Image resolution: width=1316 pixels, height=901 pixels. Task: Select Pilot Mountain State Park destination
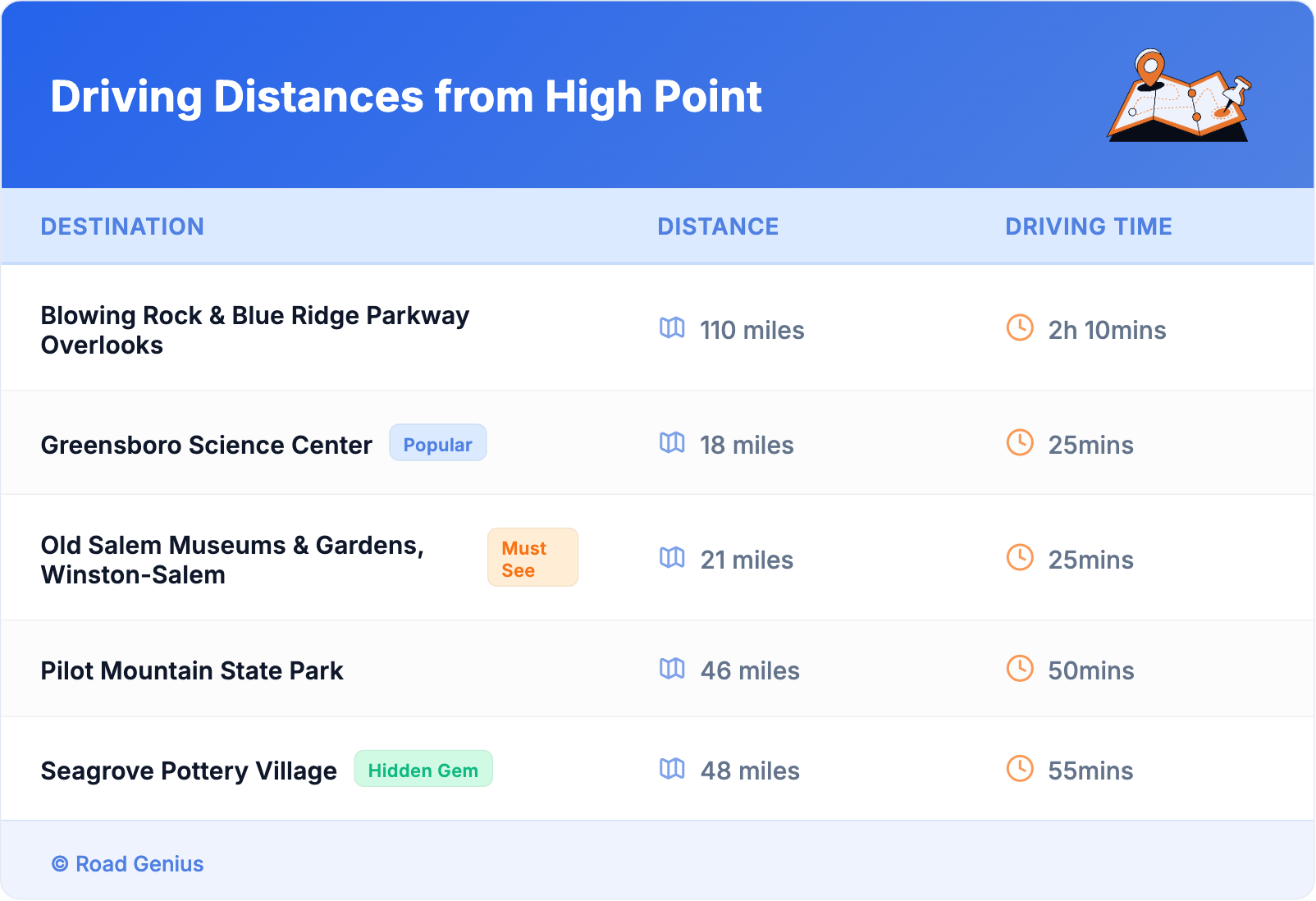click(192, 670)
